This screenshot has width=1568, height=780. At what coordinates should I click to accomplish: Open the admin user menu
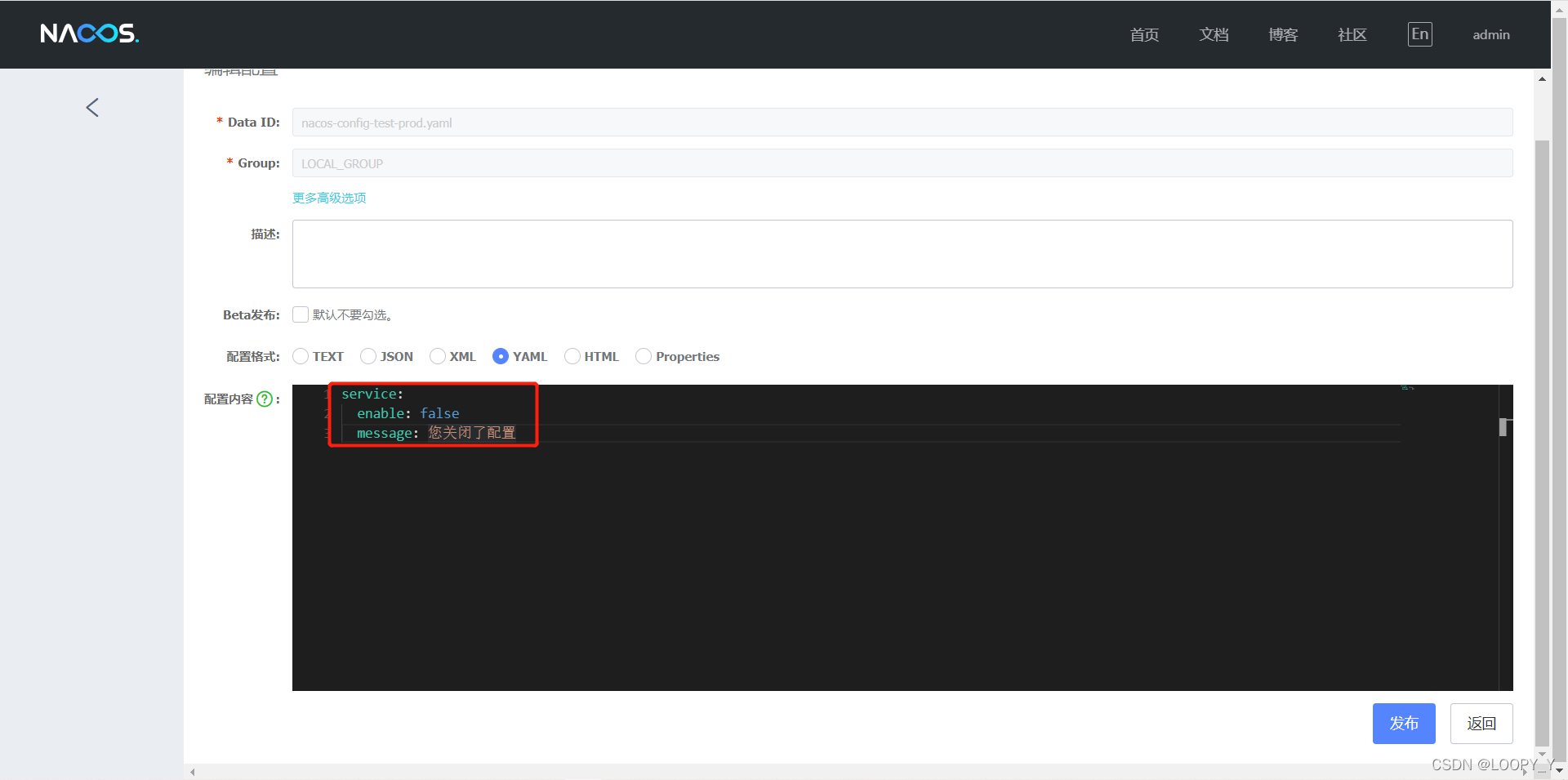coord(1491,35)
